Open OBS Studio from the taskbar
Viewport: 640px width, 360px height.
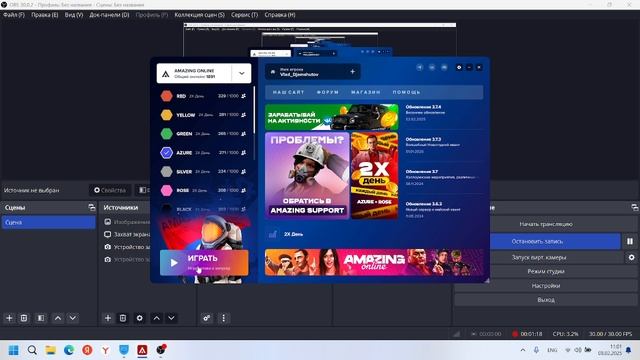tap(161, 350)
